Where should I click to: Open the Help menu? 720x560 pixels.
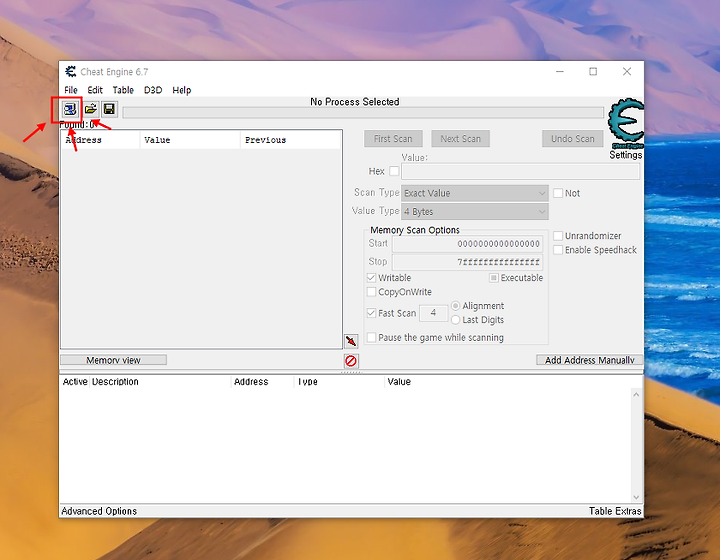[181, 90]
